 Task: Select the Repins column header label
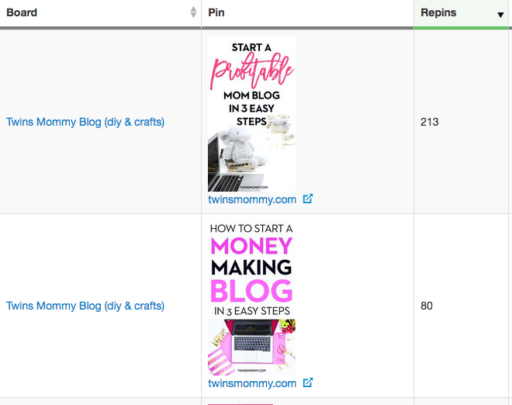pyautogui.click(x=438, y=12)
